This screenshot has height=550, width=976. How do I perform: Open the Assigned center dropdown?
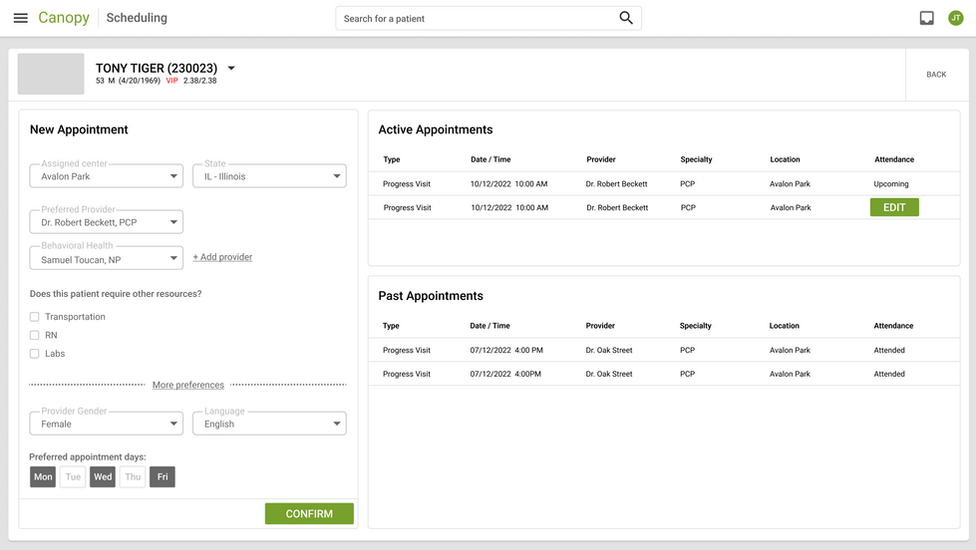106,177
